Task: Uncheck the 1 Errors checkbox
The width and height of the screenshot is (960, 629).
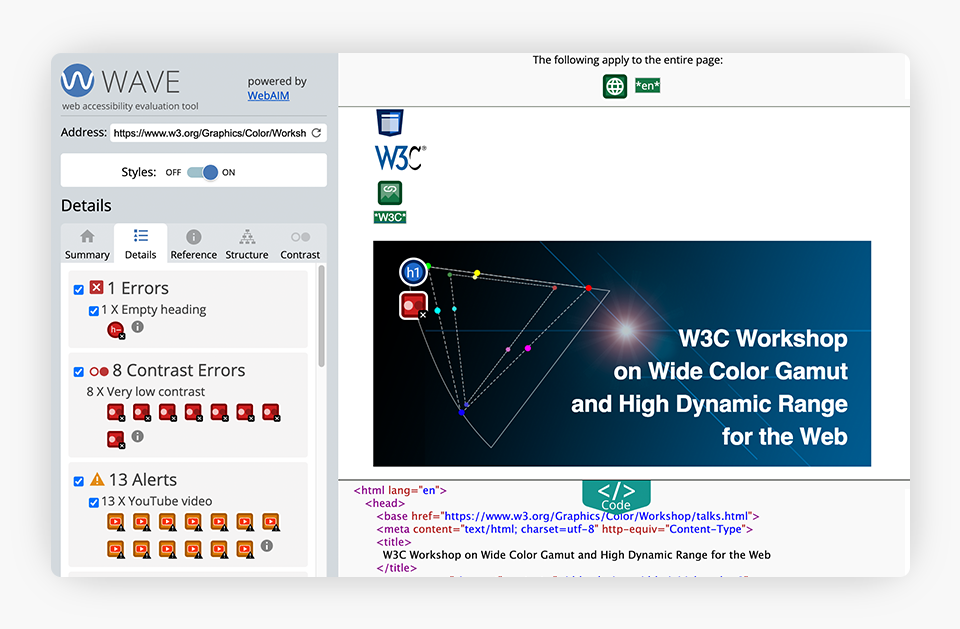Action: [79, 289]
